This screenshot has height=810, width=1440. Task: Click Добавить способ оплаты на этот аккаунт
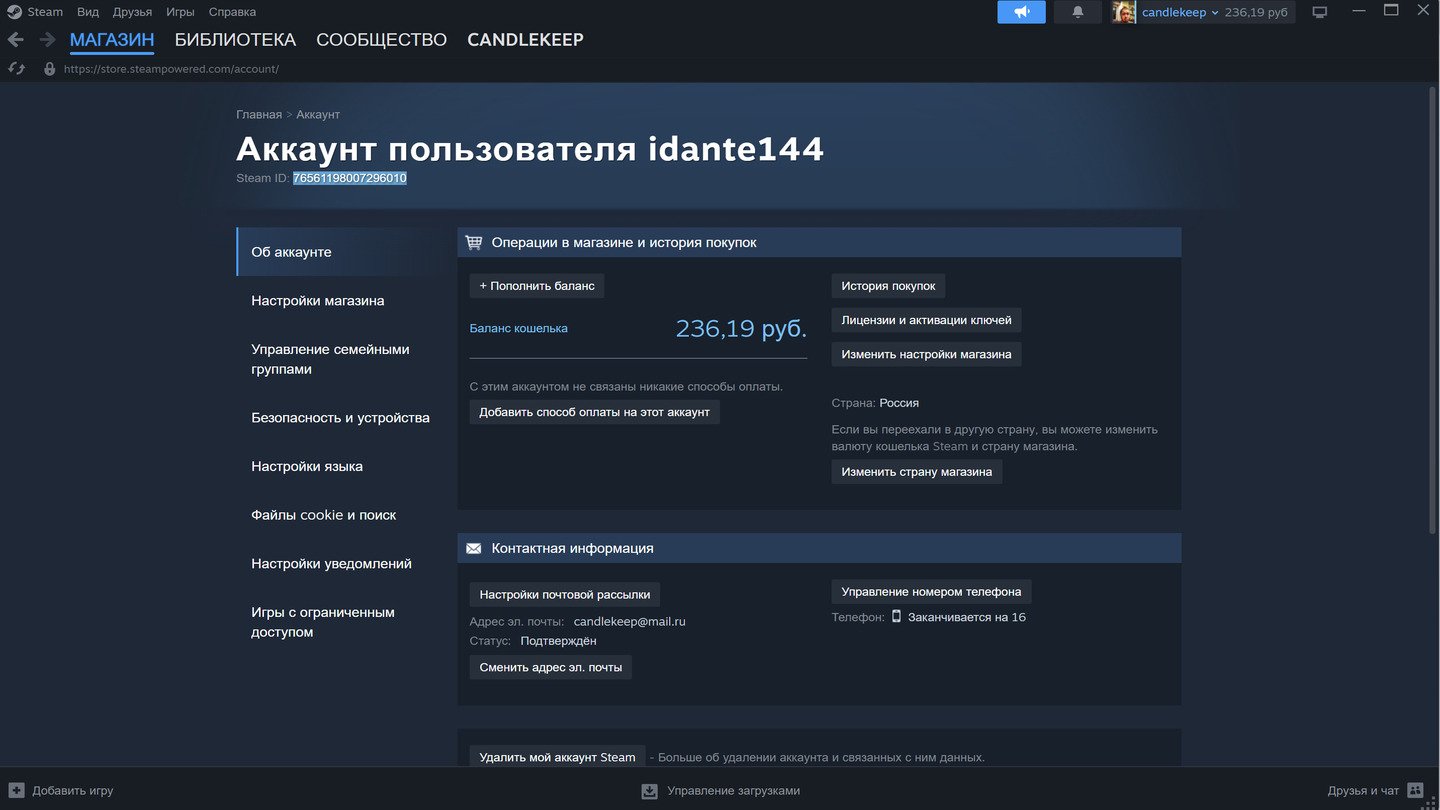click(x=594, y=412)
